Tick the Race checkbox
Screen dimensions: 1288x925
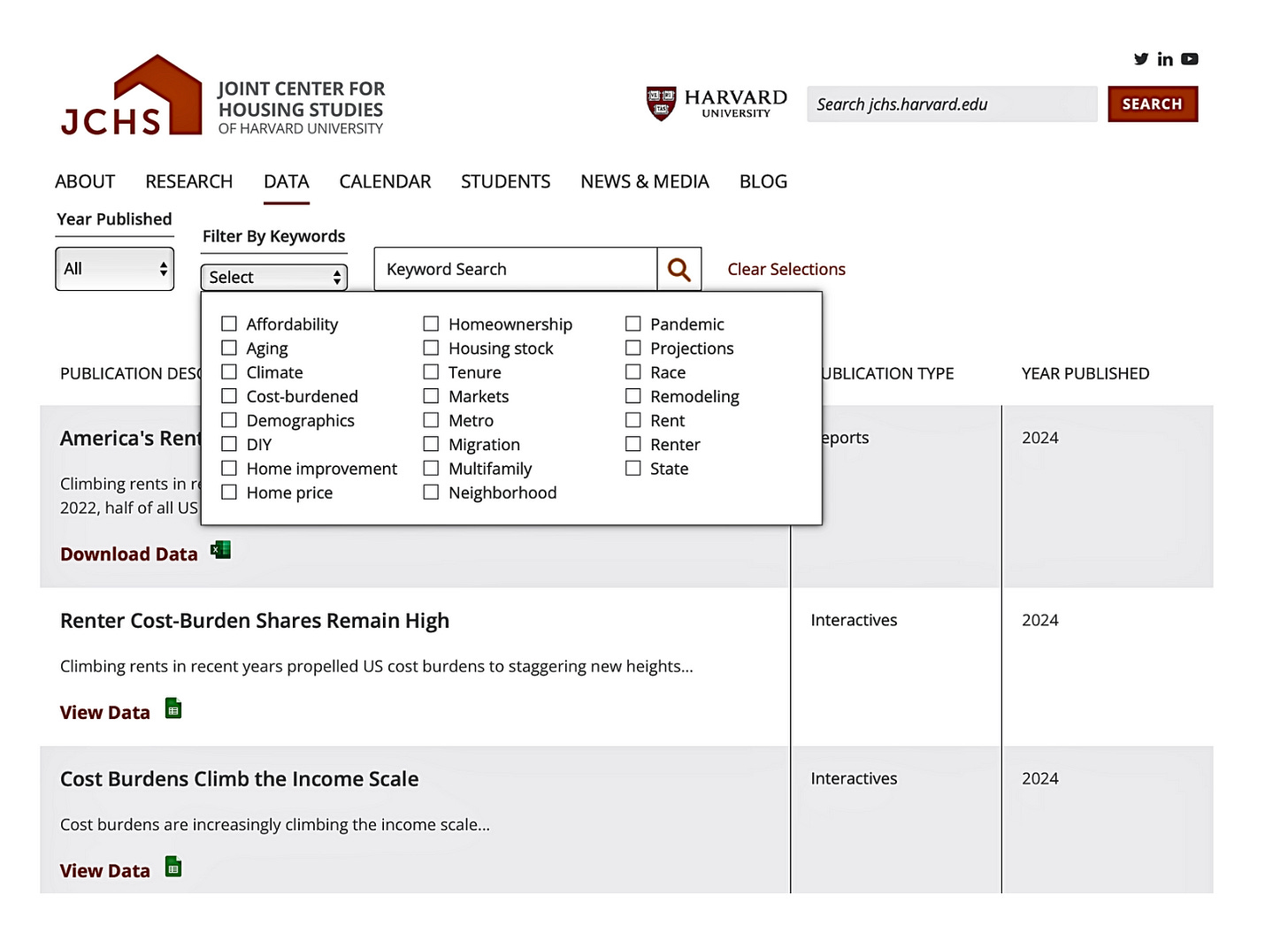point(633,371)
